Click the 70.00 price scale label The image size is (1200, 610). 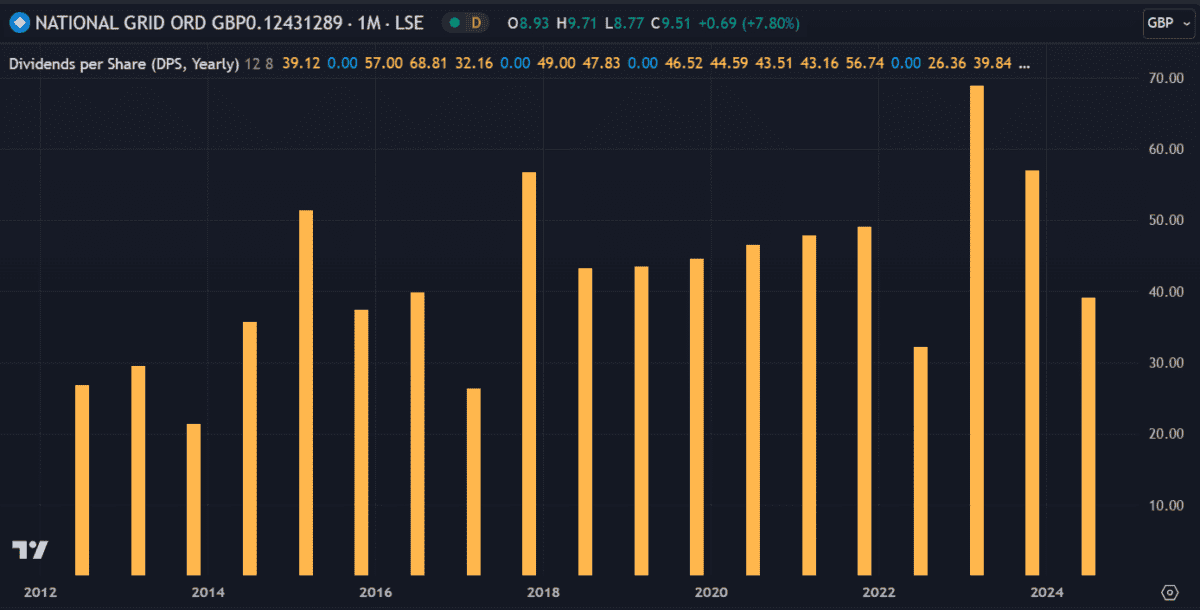1166,78
